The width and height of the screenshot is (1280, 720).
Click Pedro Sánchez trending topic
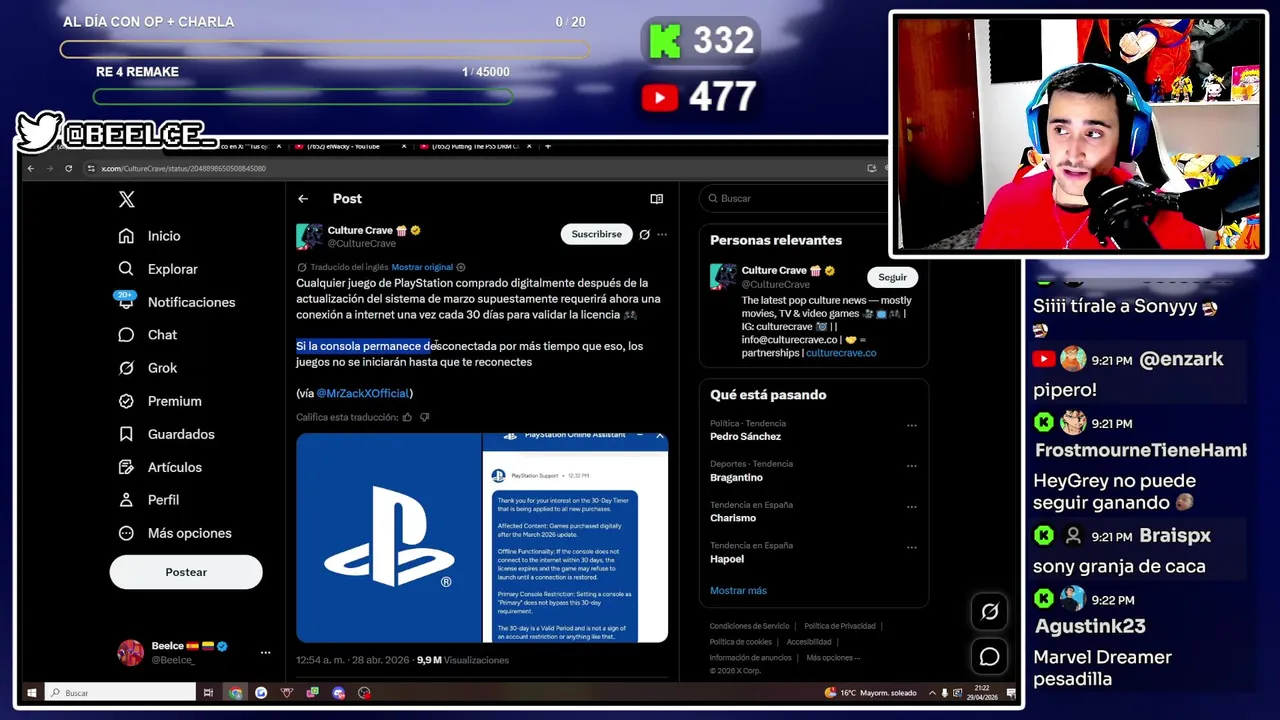(745, 437)
